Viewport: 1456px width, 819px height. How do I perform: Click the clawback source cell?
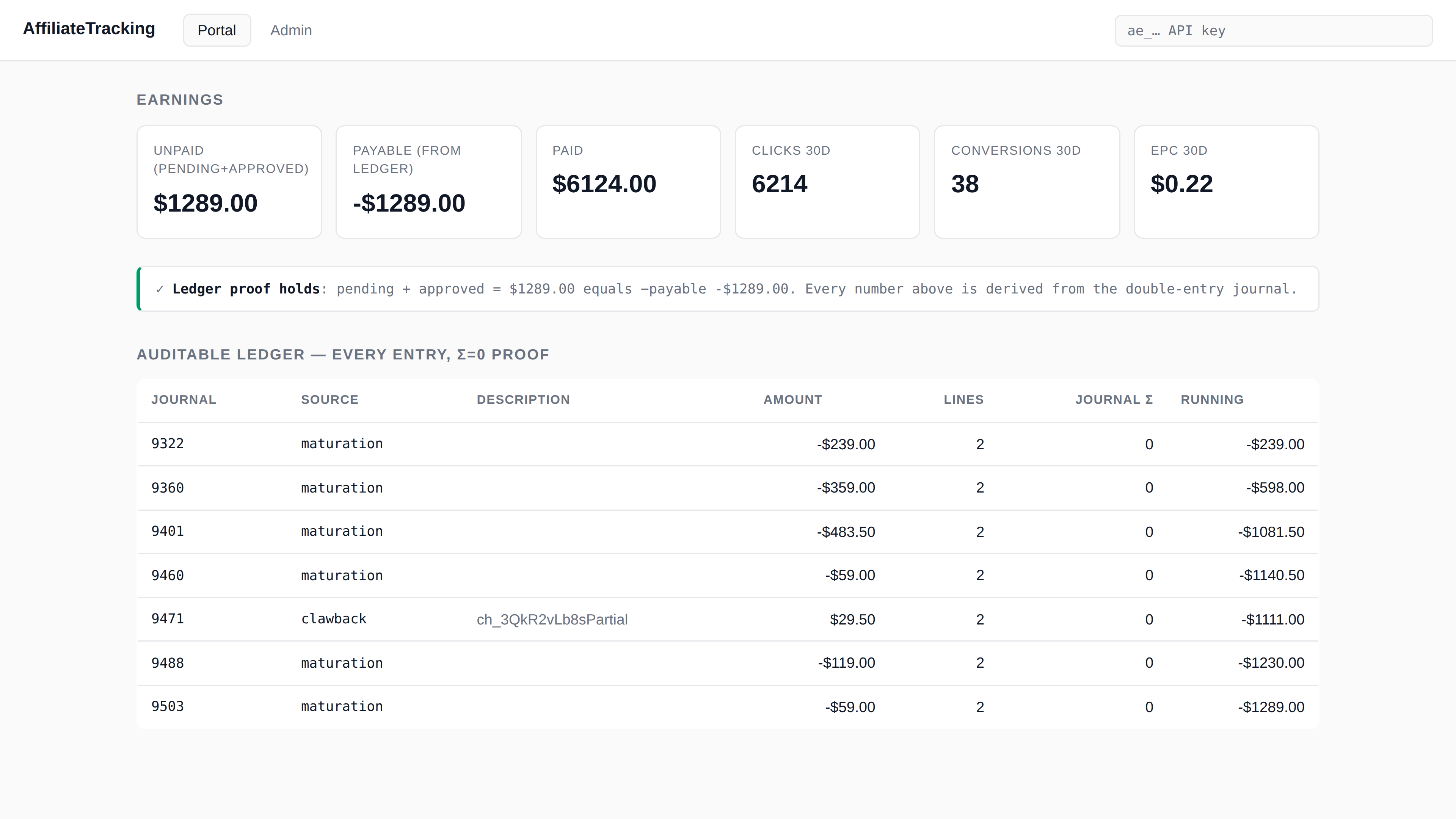pyautogui.click(x=334, y=619)
